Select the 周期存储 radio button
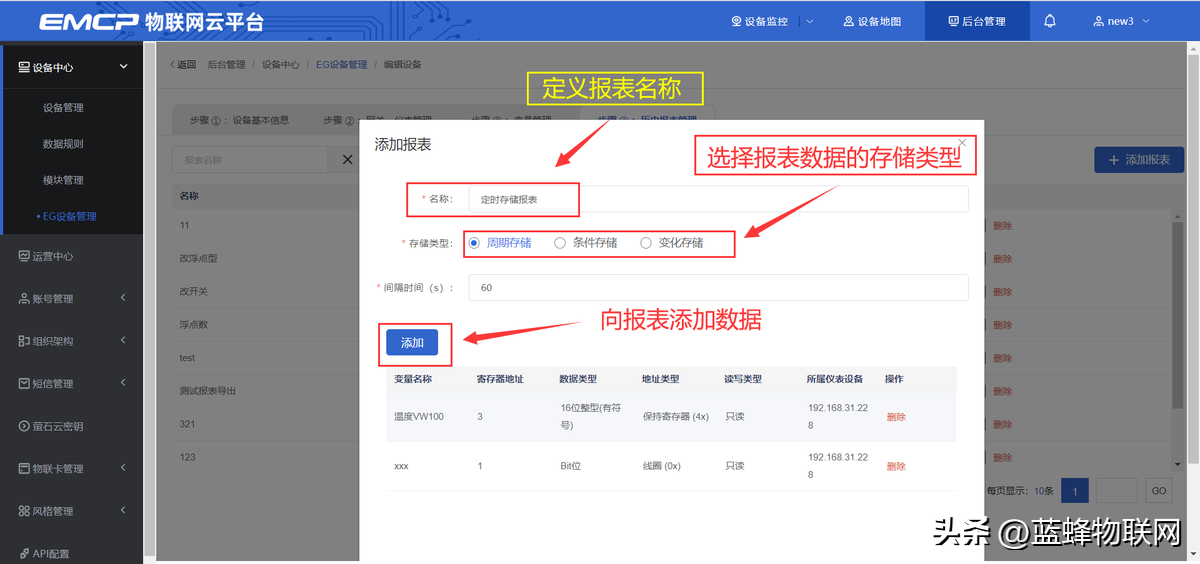This screenshot has height=564, width=1200. pos(474,243)
